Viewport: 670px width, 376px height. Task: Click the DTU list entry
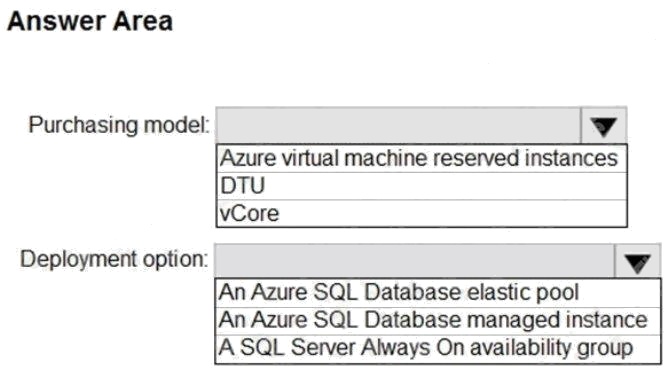click(422, 186)
